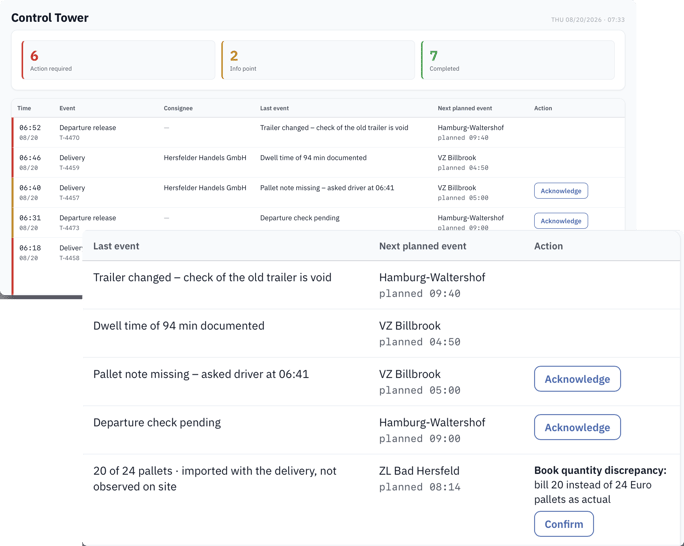
Task: Select the 06:46 time cell
Action: pyautogui.click(x=30, y=158)
